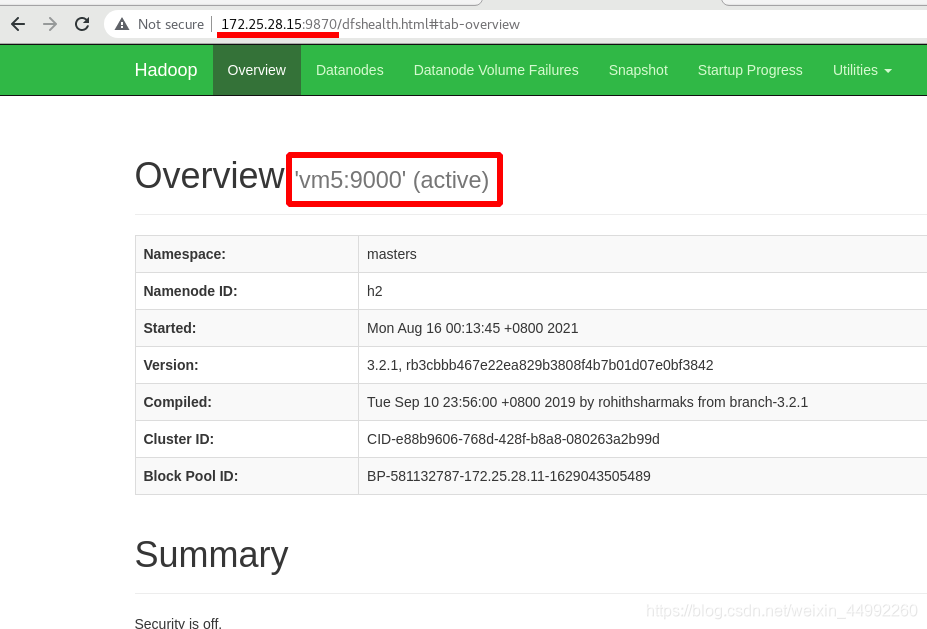Click the Summary heading
Viewport: 927px width, 629px height.
[212, 555]
